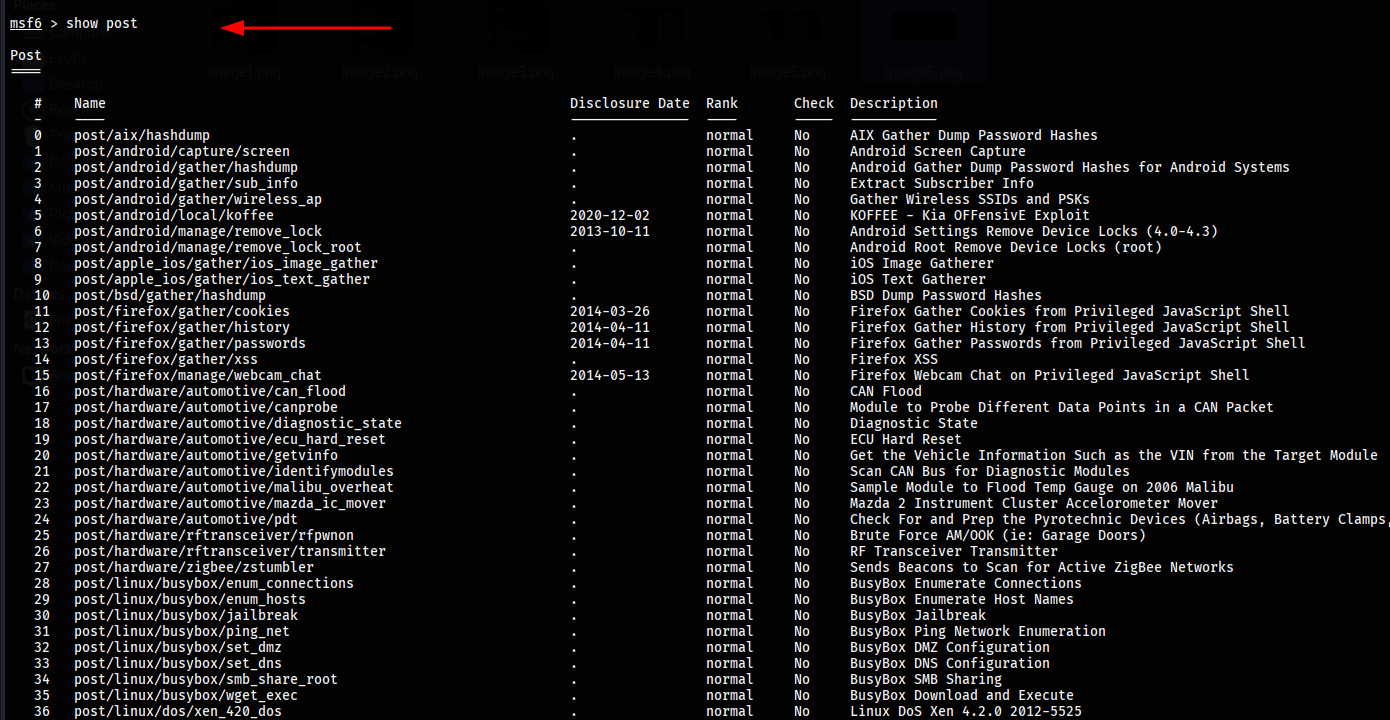Viewport: 1390px width, 720px height.
Task: Click the 'Name' column header
Action: (x=89, y=103)
